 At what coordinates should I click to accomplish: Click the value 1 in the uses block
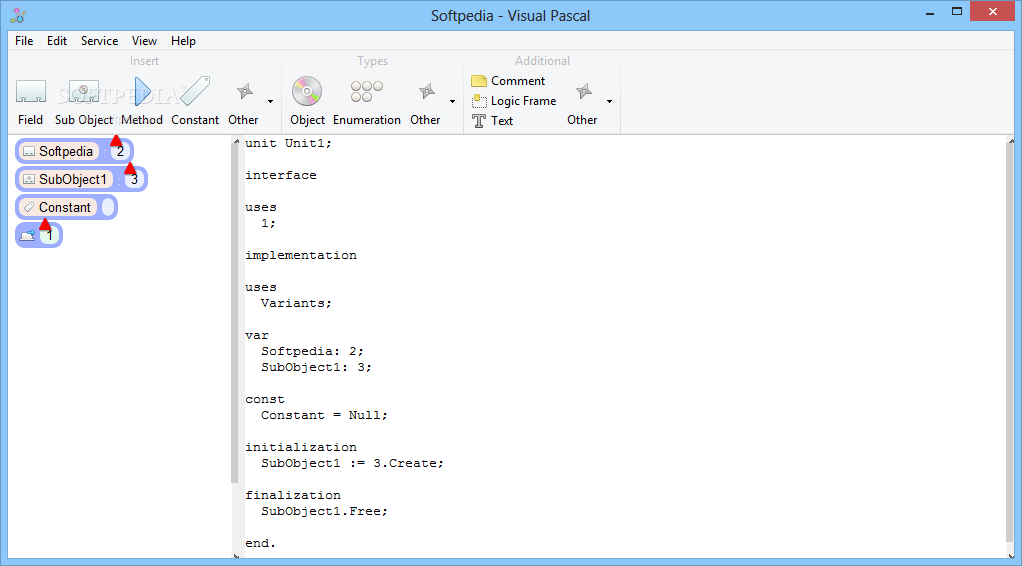pyautogui.click(x=49, y=235)
